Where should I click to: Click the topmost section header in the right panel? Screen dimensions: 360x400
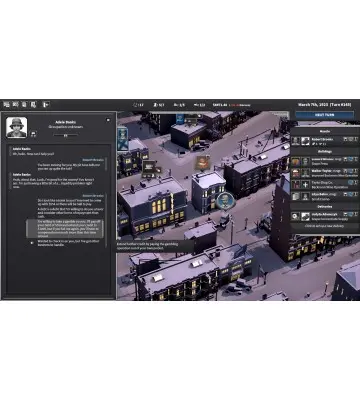pos(324,131)
